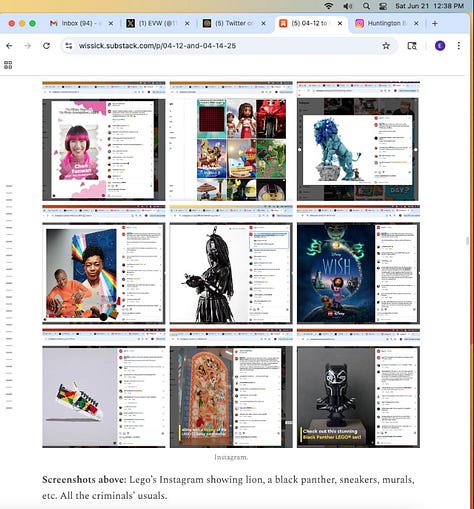Open the Lego Instagram grid screenshot thumbnail
The image size is (474, 509).
tap(231, 141)
